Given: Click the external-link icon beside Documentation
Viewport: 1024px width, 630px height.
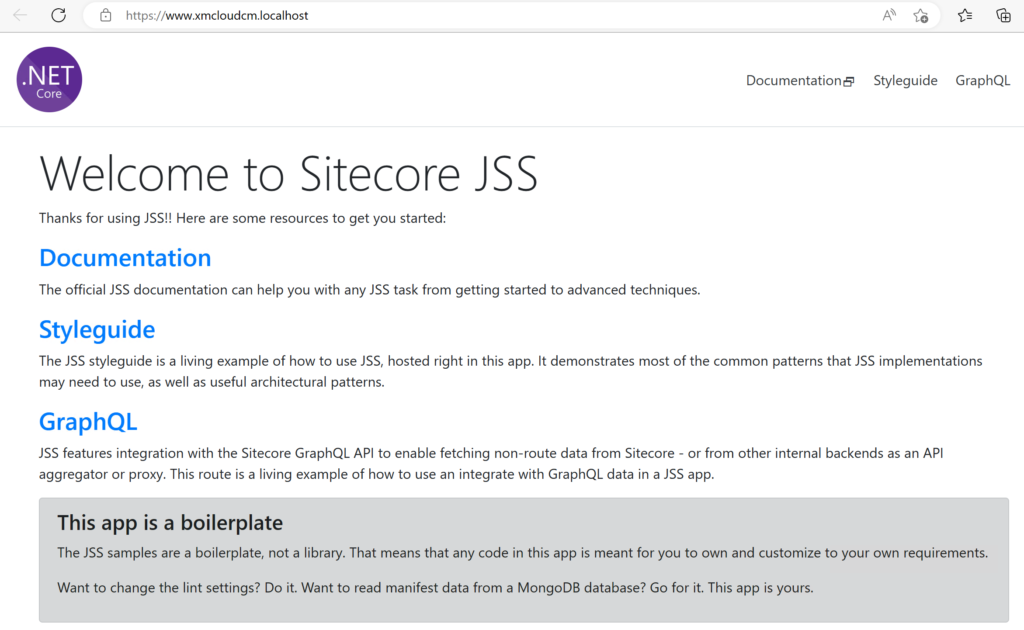Looking at the screenshot, I should point(850,80).
